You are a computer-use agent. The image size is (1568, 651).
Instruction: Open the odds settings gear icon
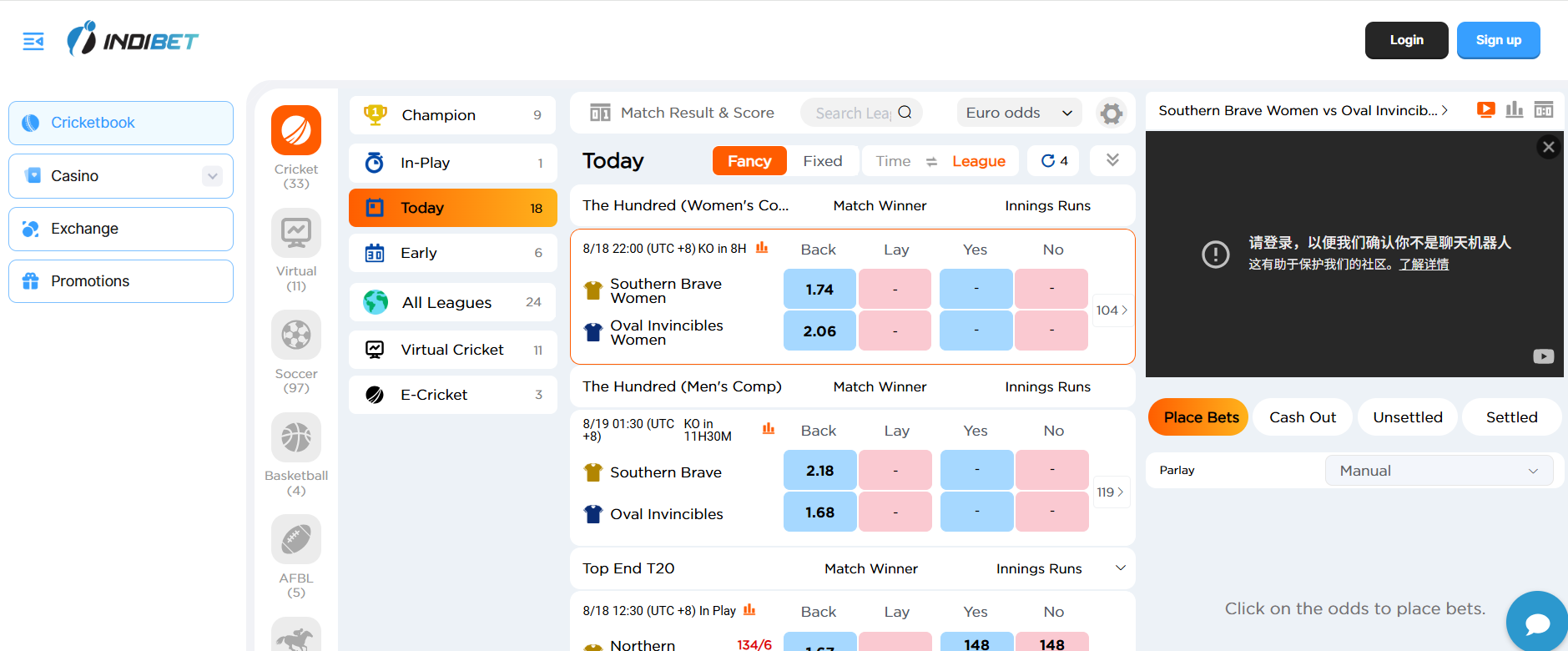[1111, 113]
